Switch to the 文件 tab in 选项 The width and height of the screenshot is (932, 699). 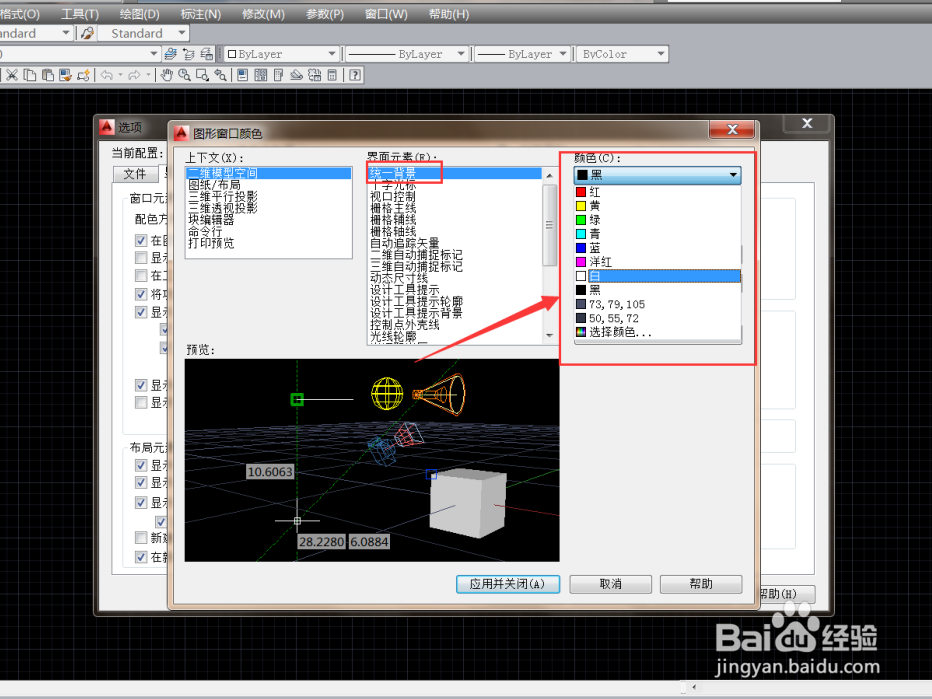[x=135, y=172]
